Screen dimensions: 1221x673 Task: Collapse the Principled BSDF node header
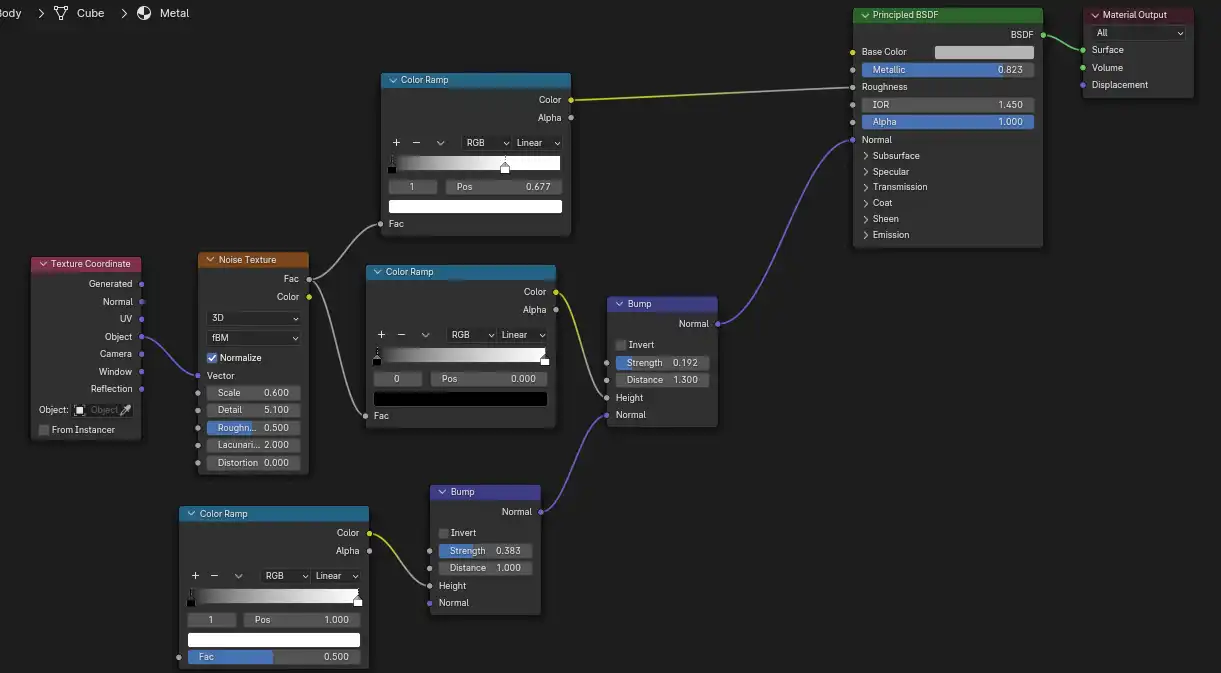(x=864, y=14)
